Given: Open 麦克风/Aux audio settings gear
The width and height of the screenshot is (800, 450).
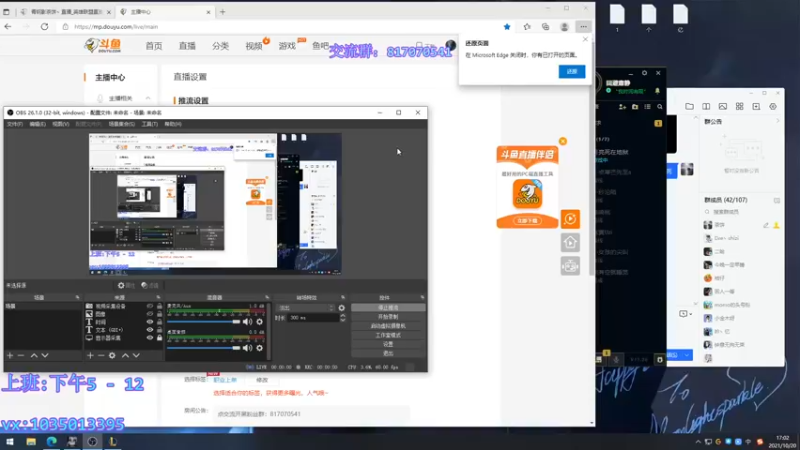Looking at the screenshot, I should coord(260,322).
